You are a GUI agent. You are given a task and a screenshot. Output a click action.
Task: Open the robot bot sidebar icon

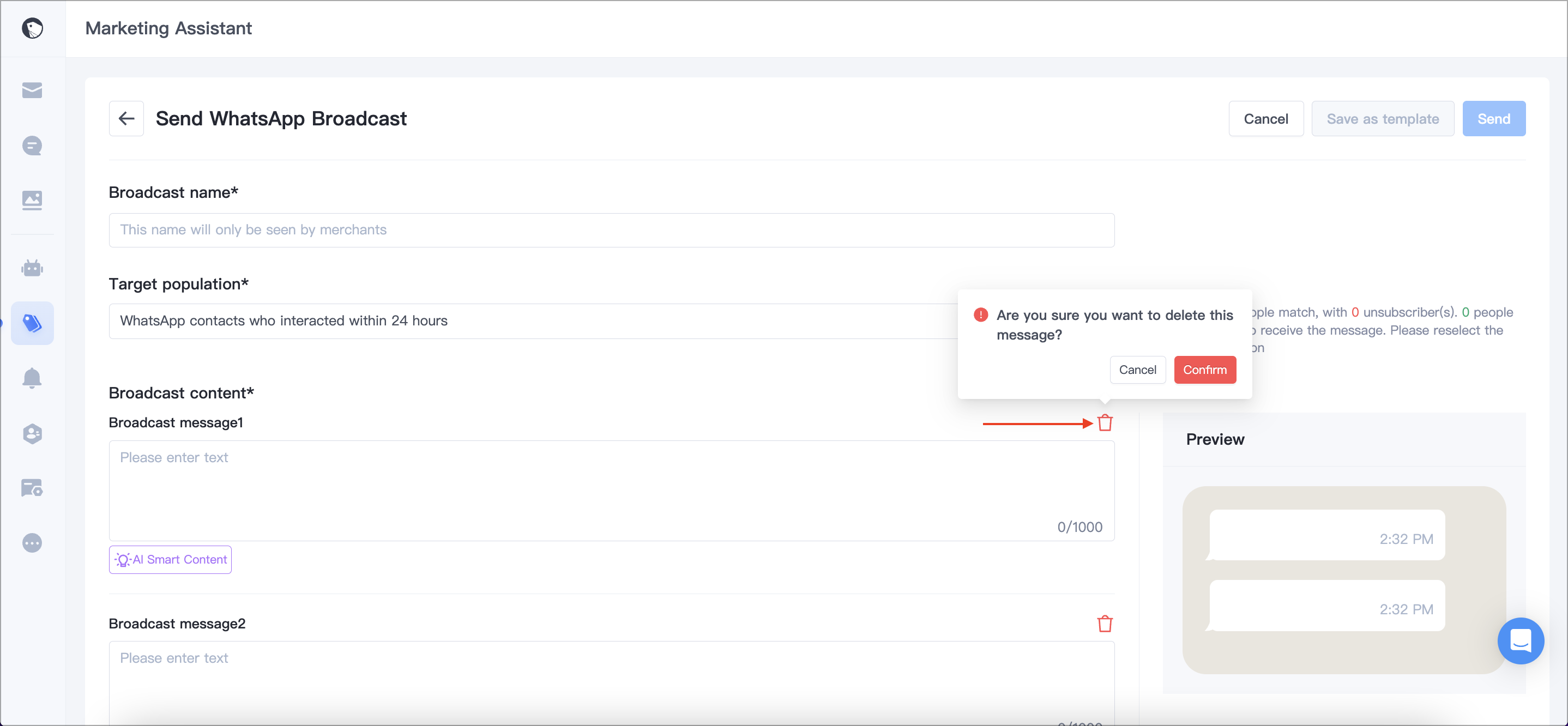[32, 268]
